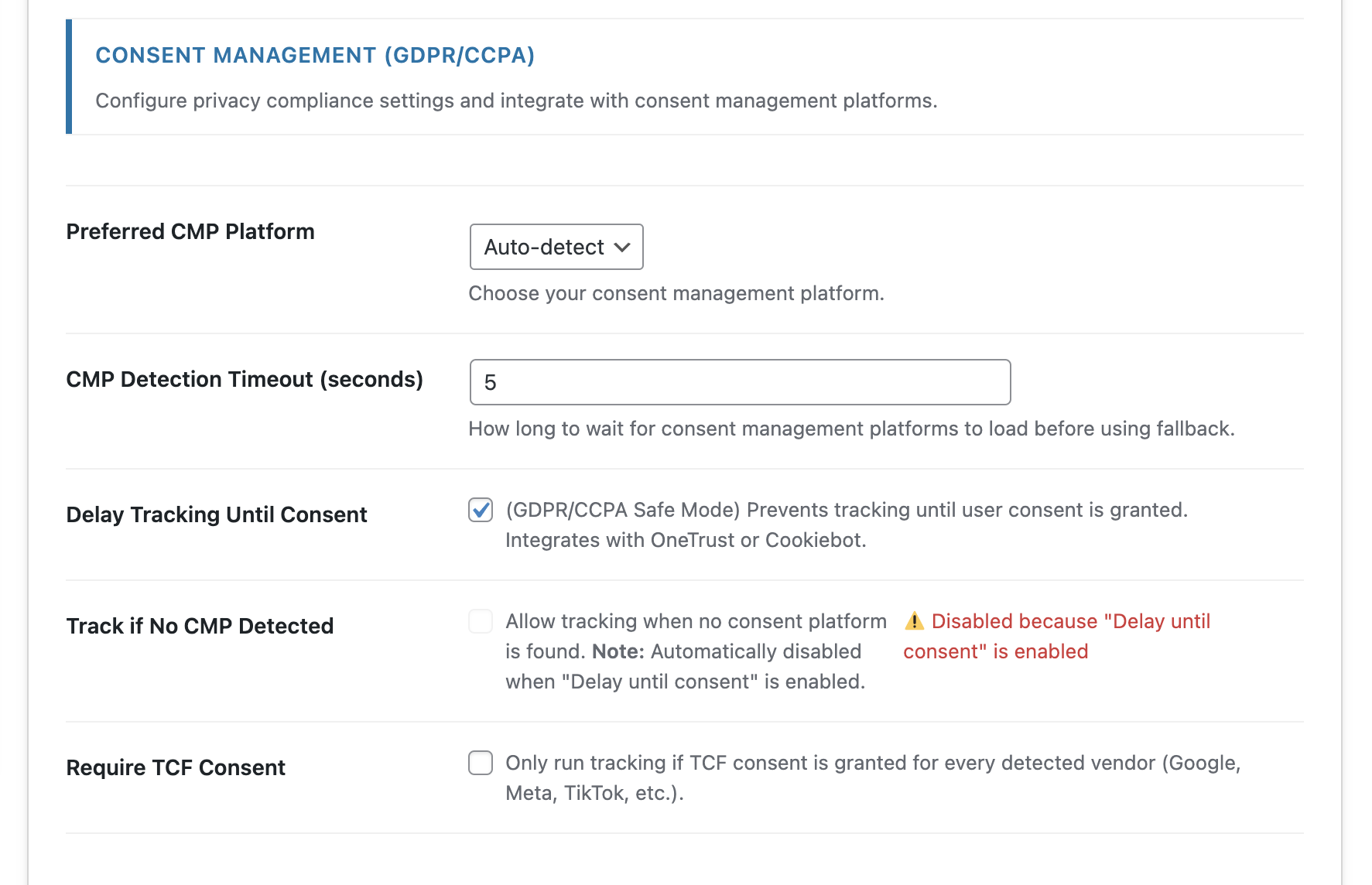
Task: Click inside the CMP Detection Timeout field
Action: 739,382
